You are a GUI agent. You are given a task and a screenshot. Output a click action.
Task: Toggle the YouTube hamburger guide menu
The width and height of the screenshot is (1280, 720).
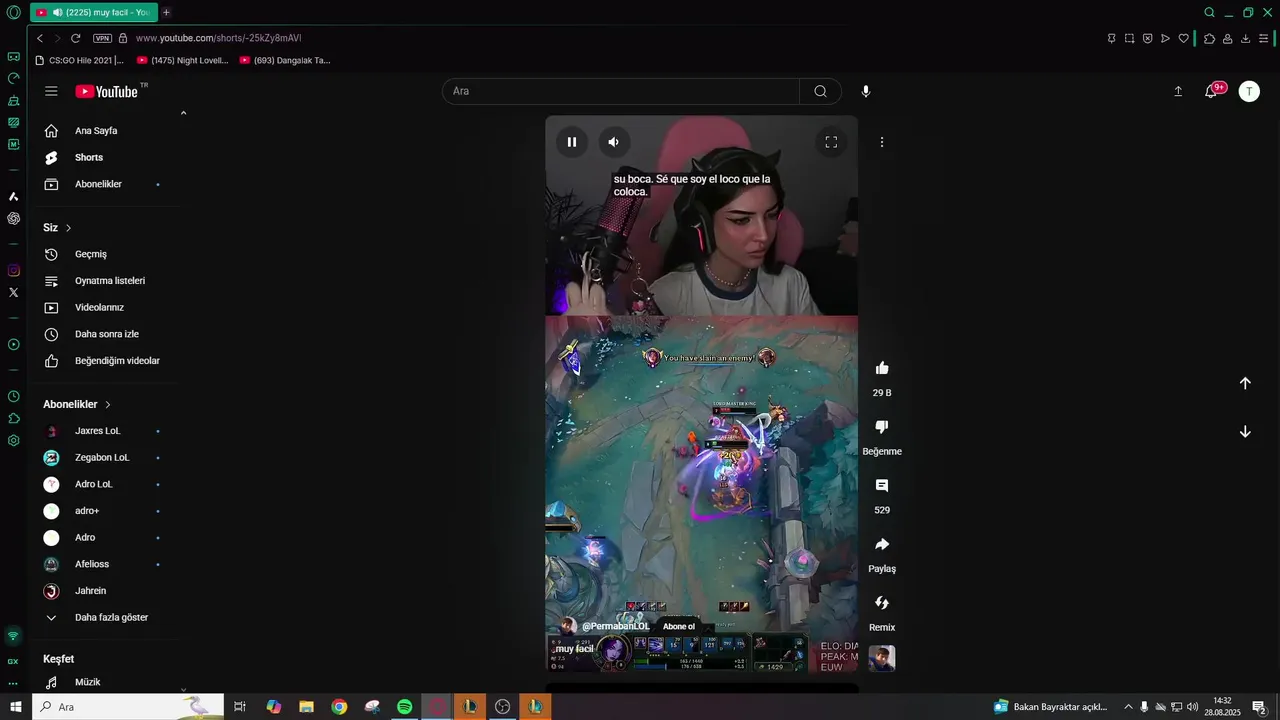coord(51,91)
